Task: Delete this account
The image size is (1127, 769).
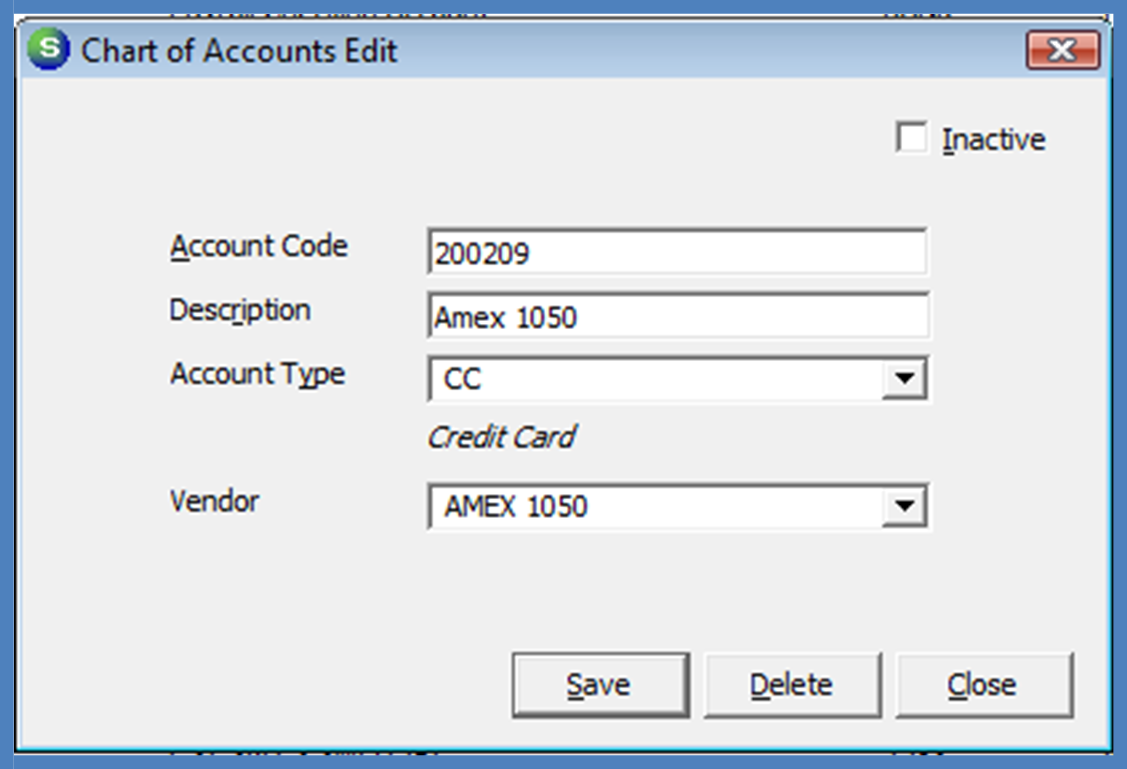Action: pyautogui.click(x=792, y=685)
